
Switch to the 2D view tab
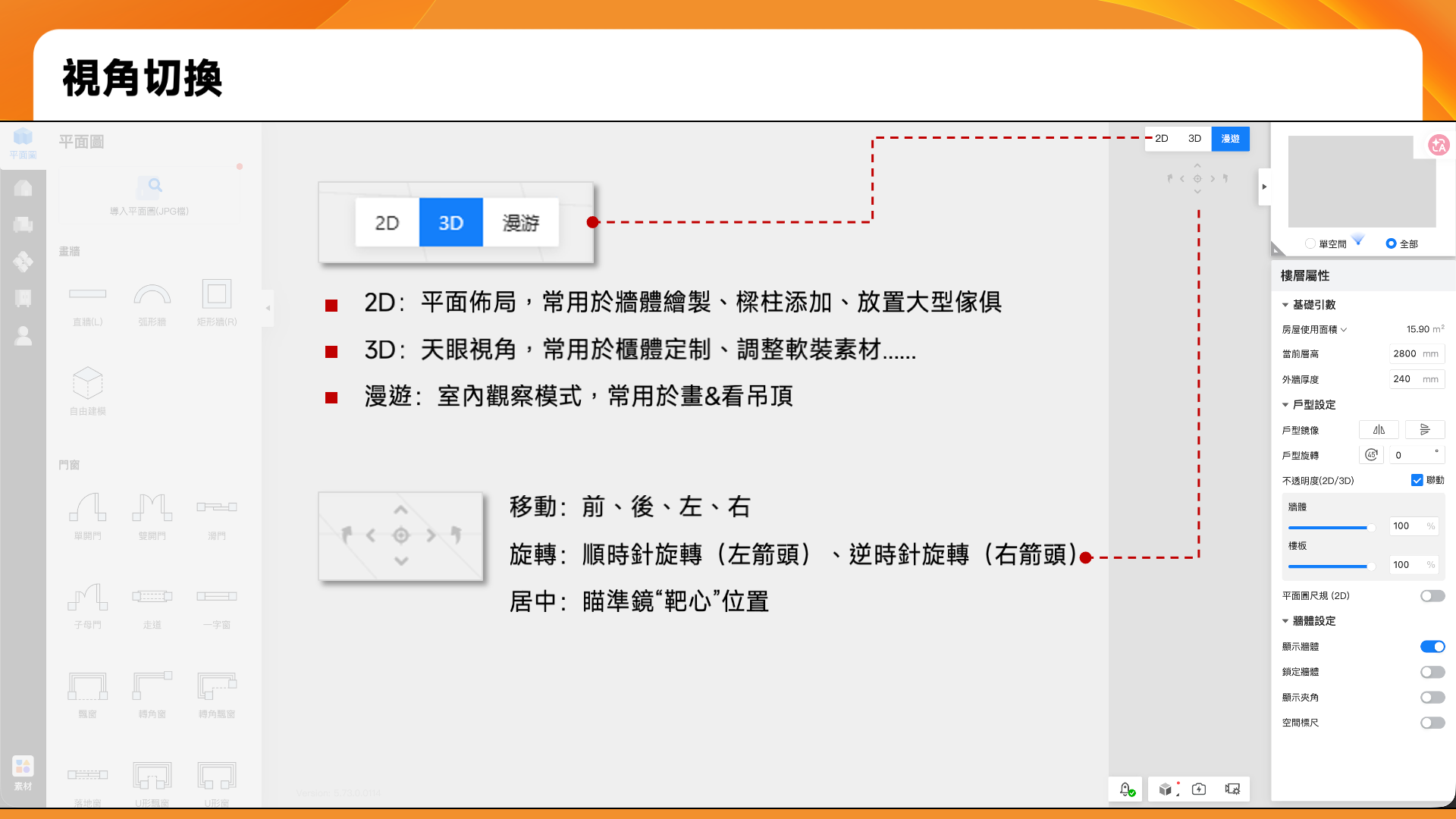(1161, 139)
